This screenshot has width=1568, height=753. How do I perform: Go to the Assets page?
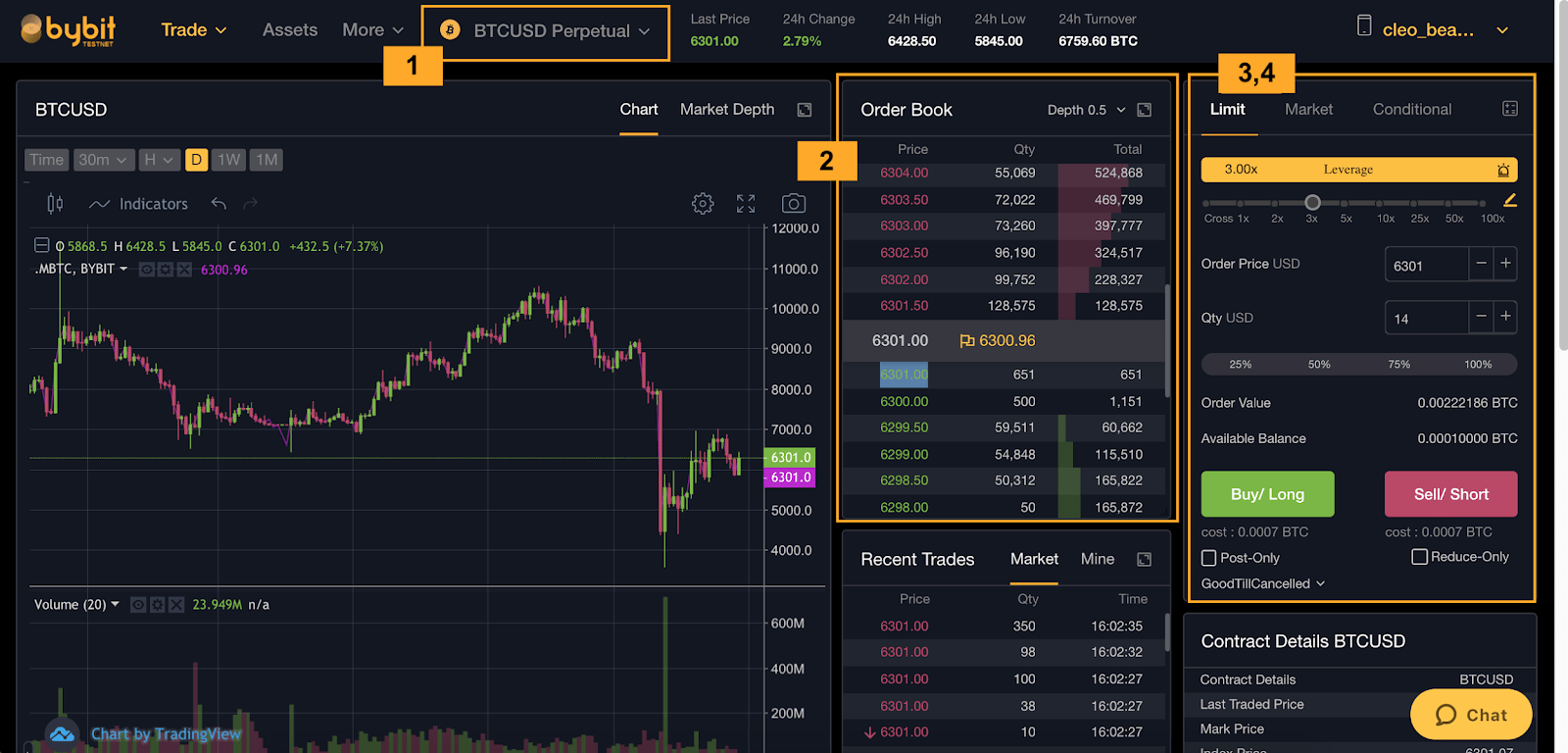[290, 30]
